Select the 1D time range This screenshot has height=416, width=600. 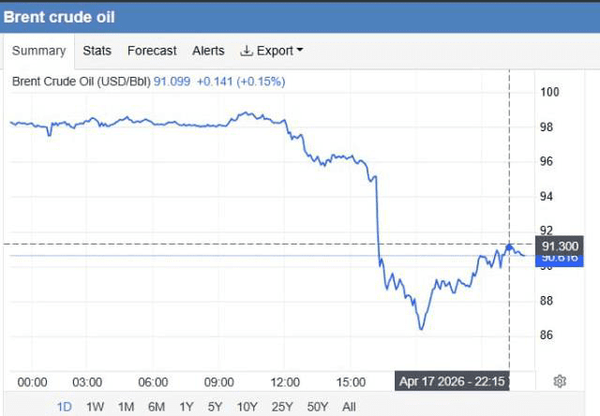pyautogui.click(x=65, y=407)
